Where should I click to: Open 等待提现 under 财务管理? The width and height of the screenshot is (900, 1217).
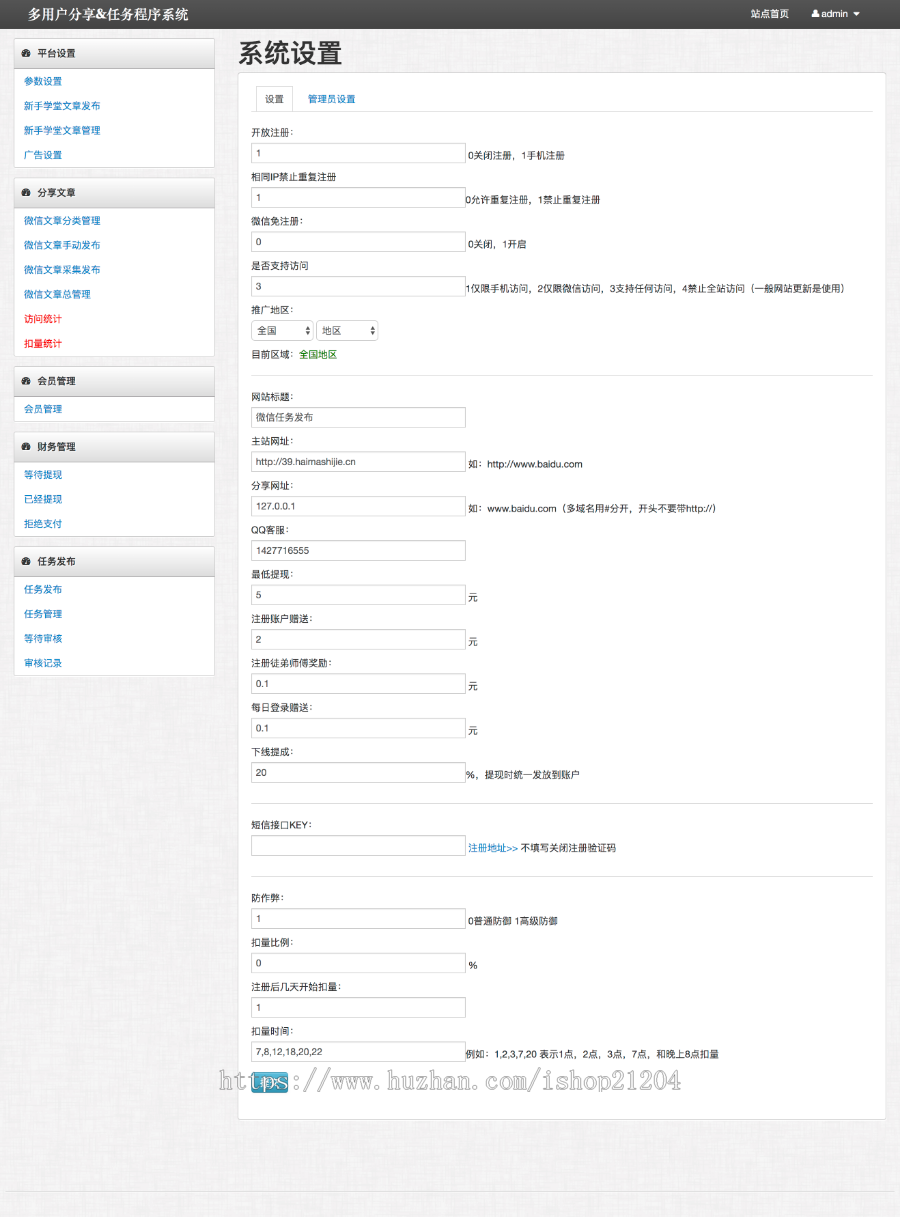41,474
